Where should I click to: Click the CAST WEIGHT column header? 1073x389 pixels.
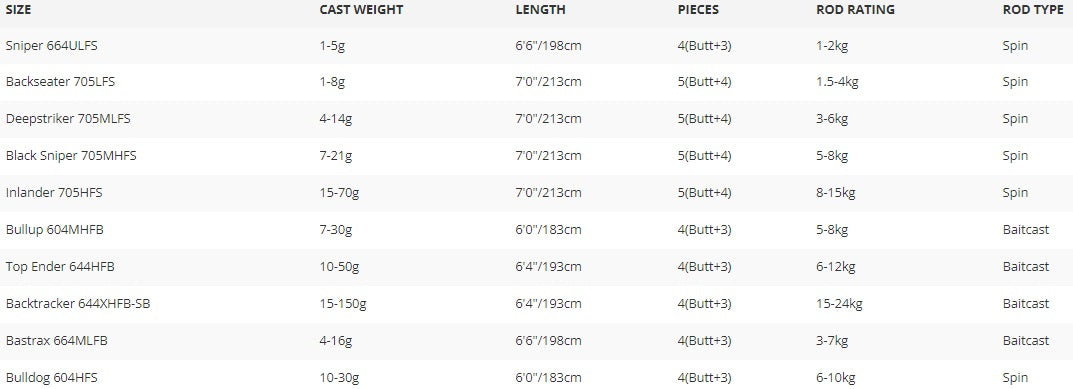[x=361, y=10]
